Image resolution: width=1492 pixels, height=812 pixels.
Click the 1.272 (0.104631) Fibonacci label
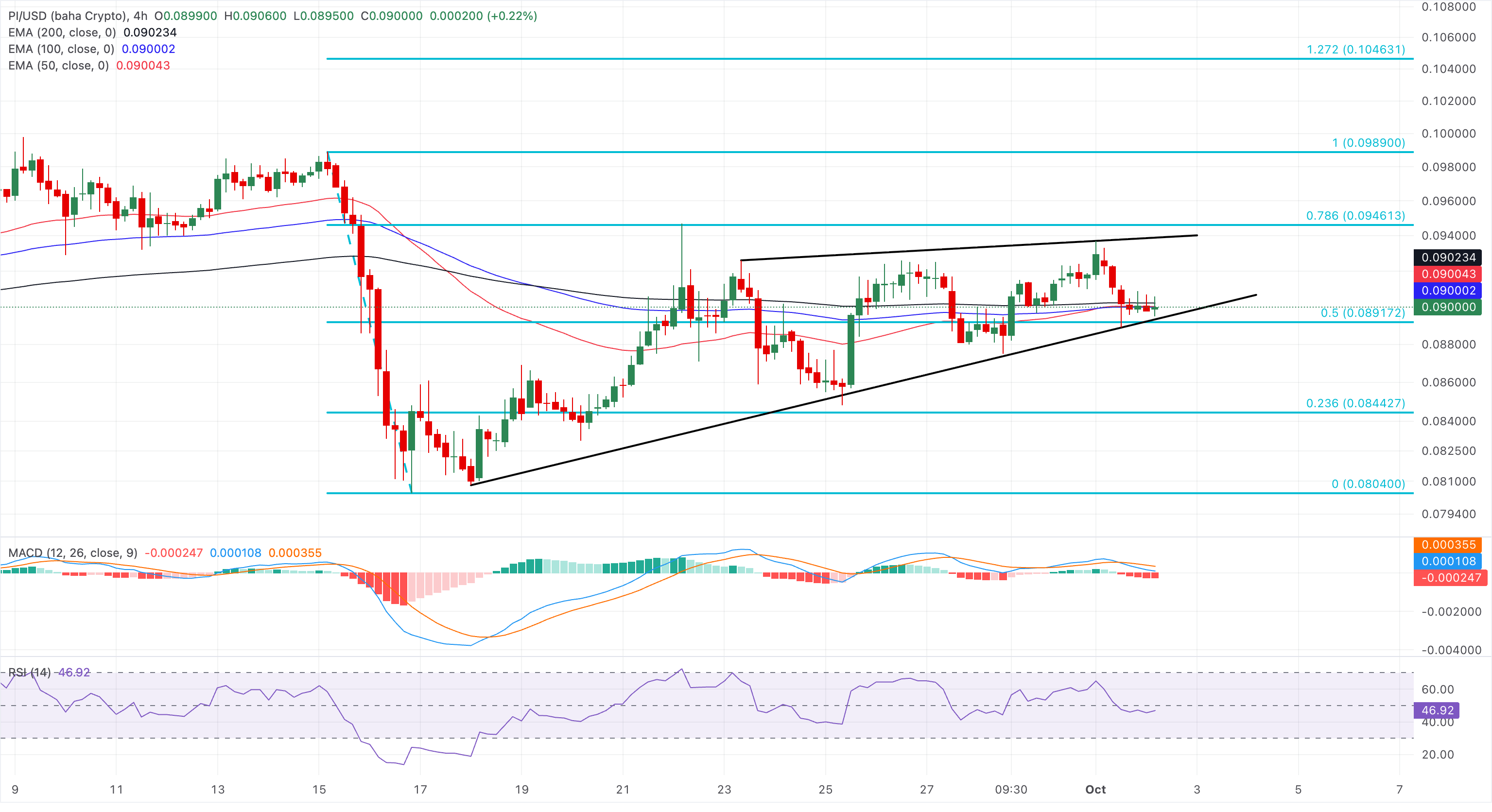point(1356,50)
